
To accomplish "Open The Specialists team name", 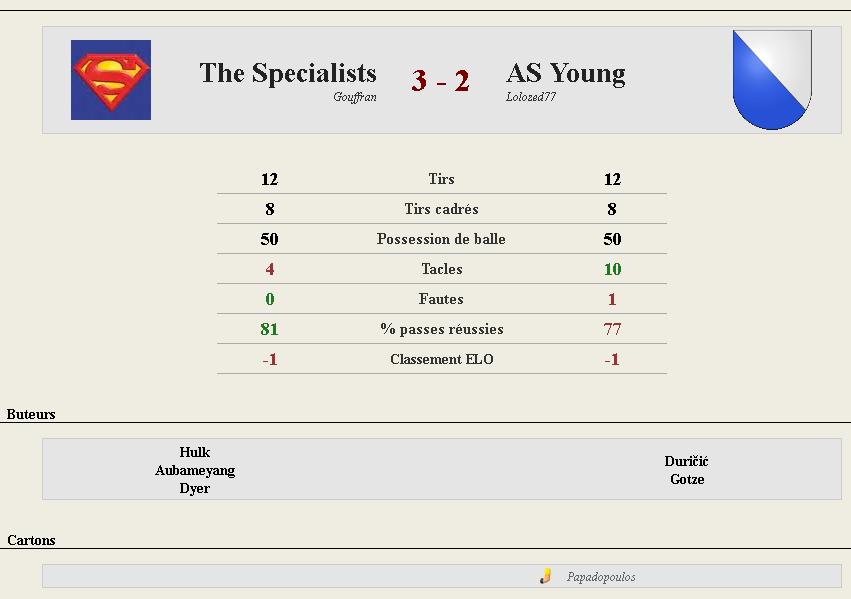I will [x=288, y=73].
